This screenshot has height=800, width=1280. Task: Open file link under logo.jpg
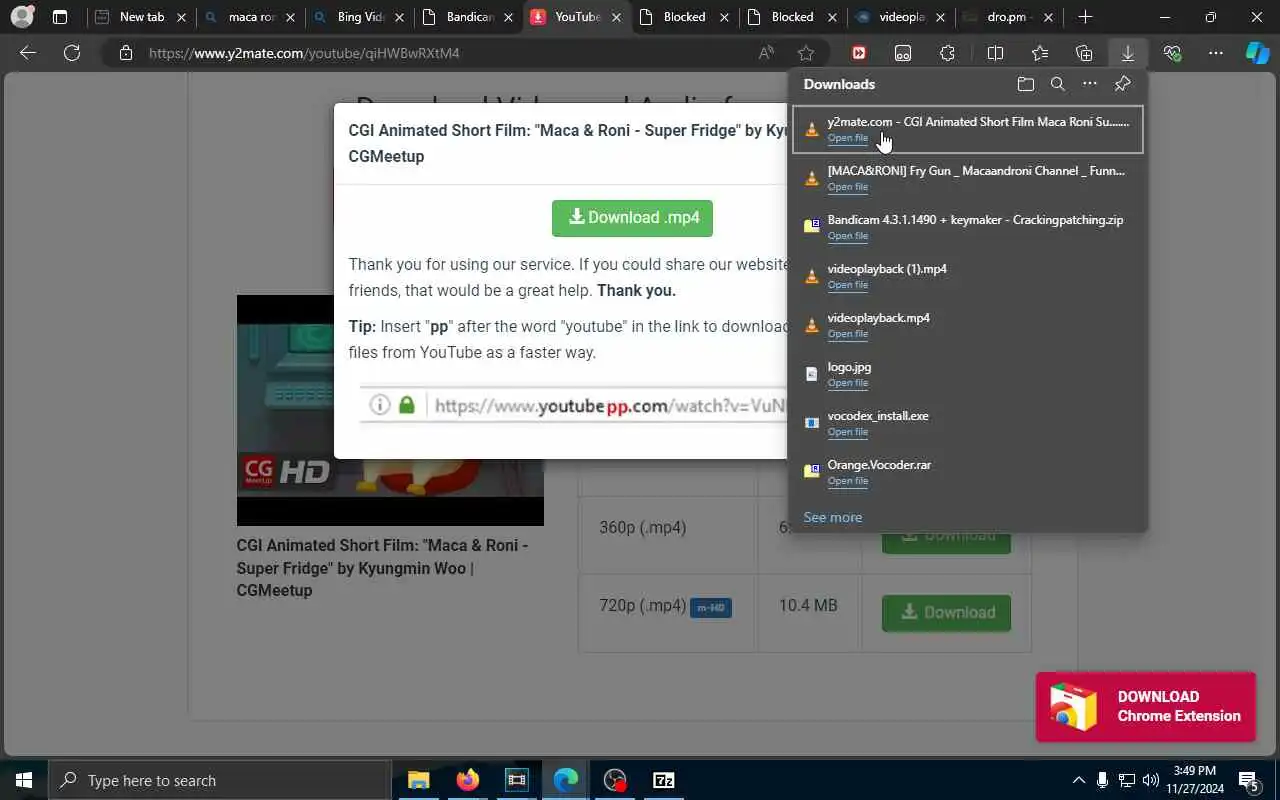click(848, 383)
